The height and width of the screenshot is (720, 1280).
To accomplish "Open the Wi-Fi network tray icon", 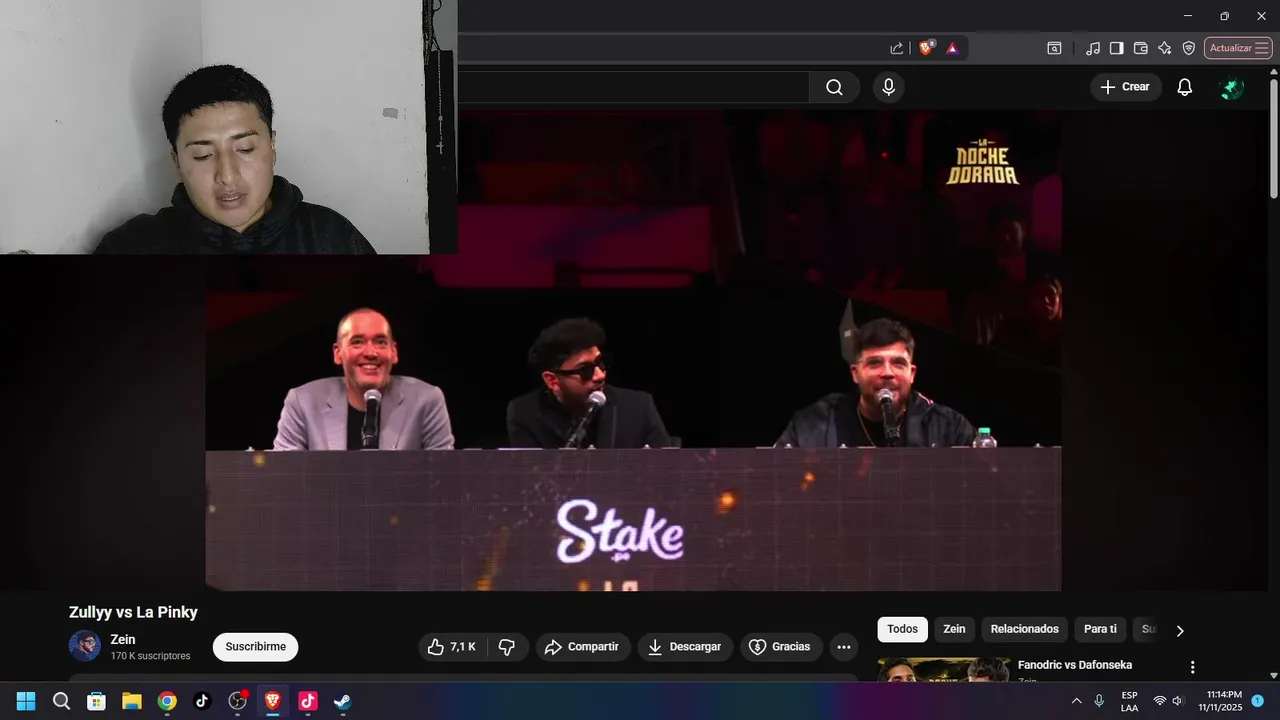I will (x=1160, y=701).
